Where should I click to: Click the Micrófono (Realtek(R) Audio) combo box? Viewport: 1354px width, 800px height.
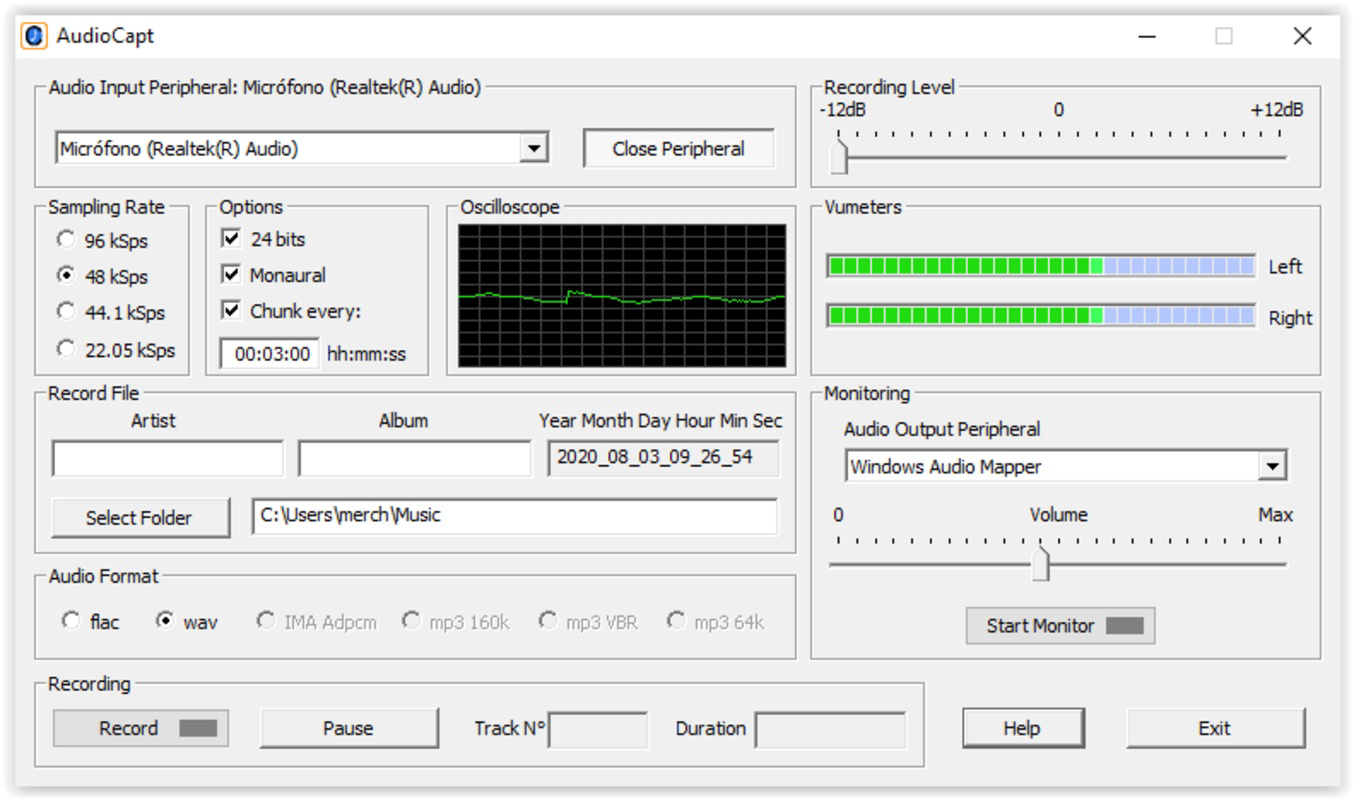(x=302, y=149)
